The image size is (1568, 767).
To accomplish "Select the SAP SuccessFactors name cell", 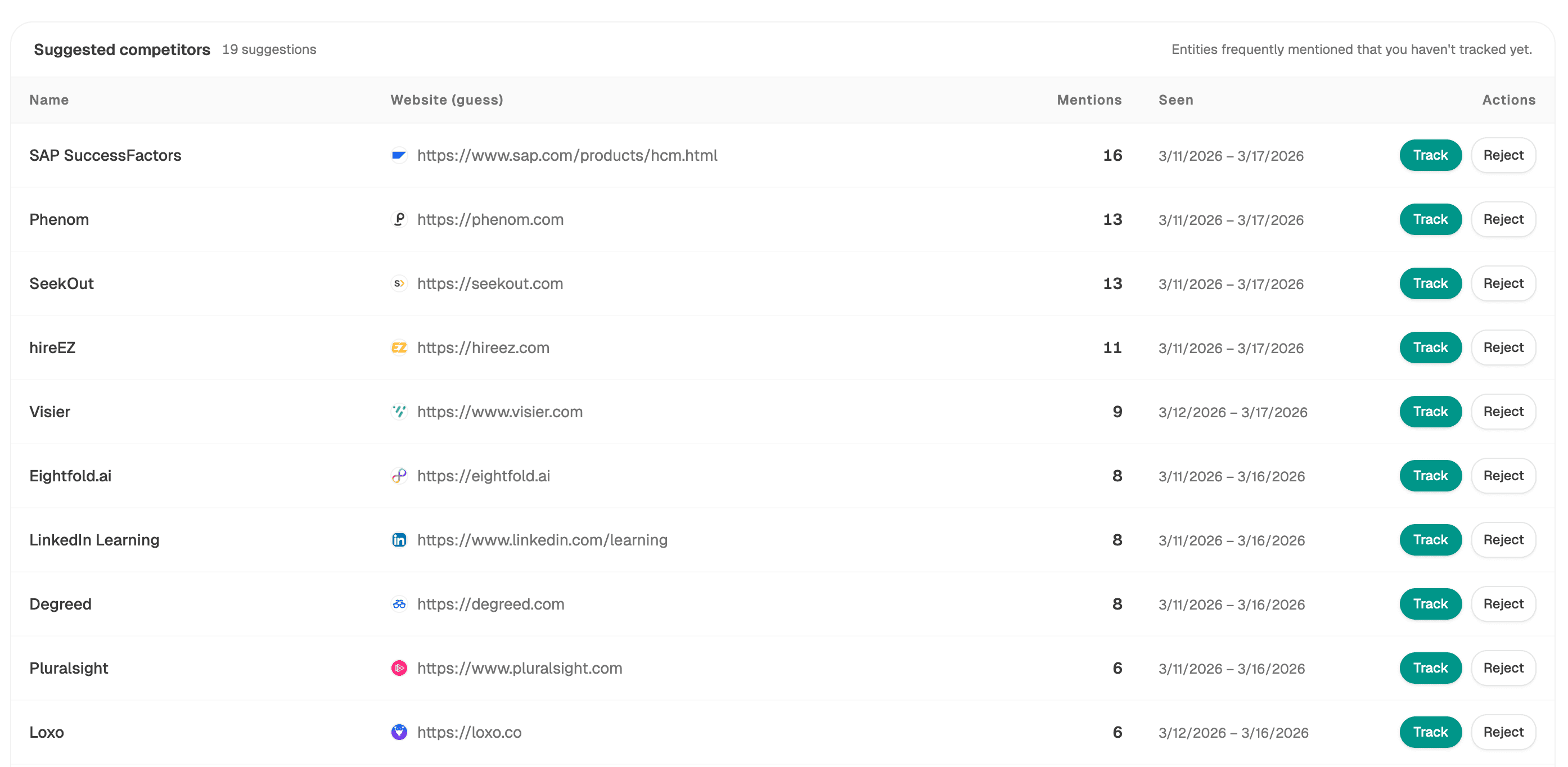I will click(105, 156).
